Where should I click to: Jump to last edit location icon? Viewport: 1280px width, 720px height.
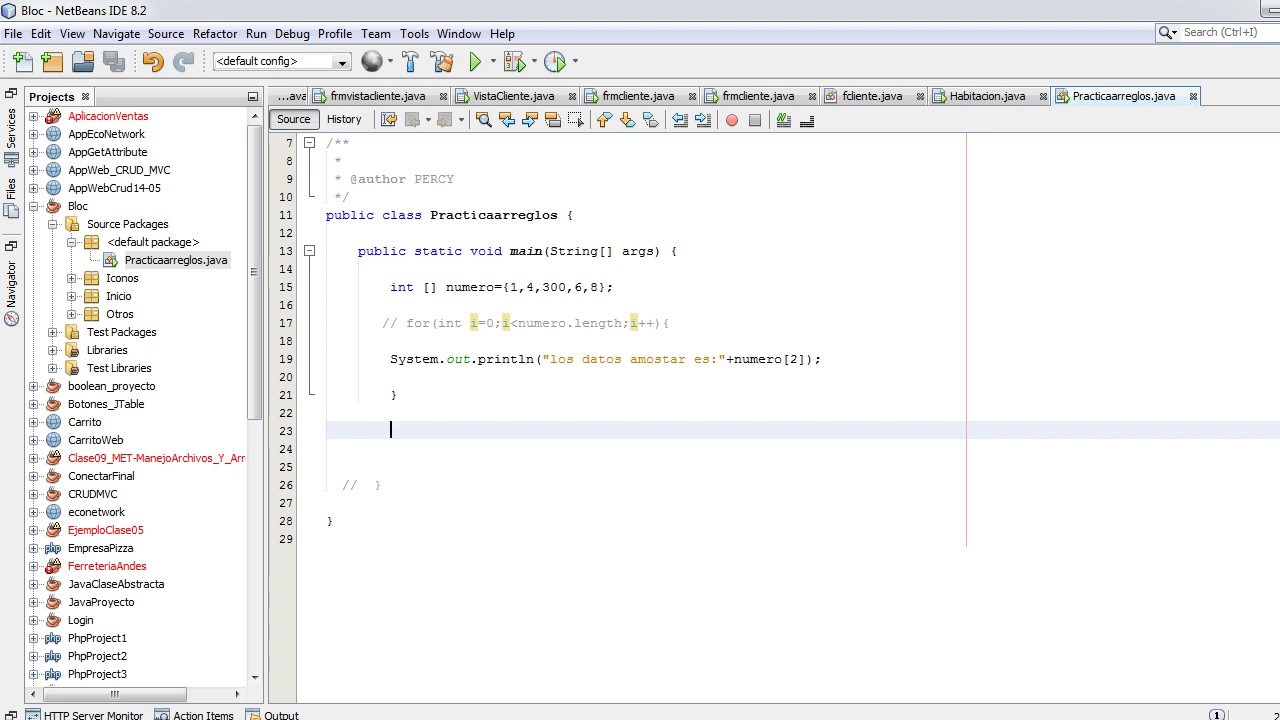(x=389, y=120)
